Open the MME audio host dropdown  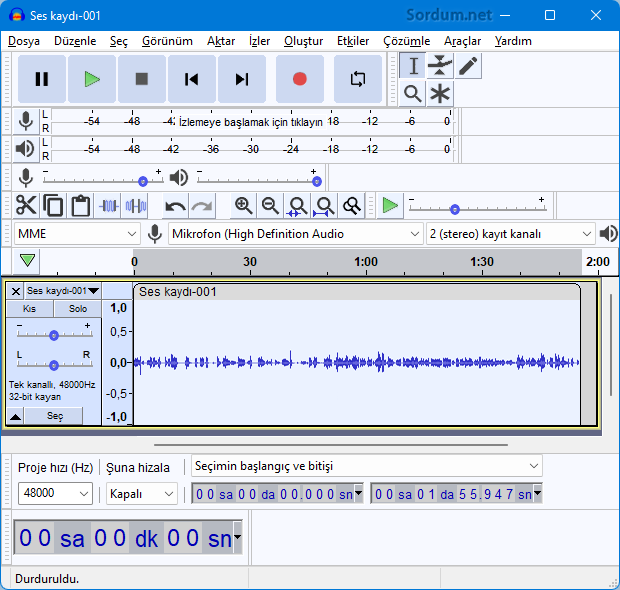pyautogui.click(x=77, y=234)
